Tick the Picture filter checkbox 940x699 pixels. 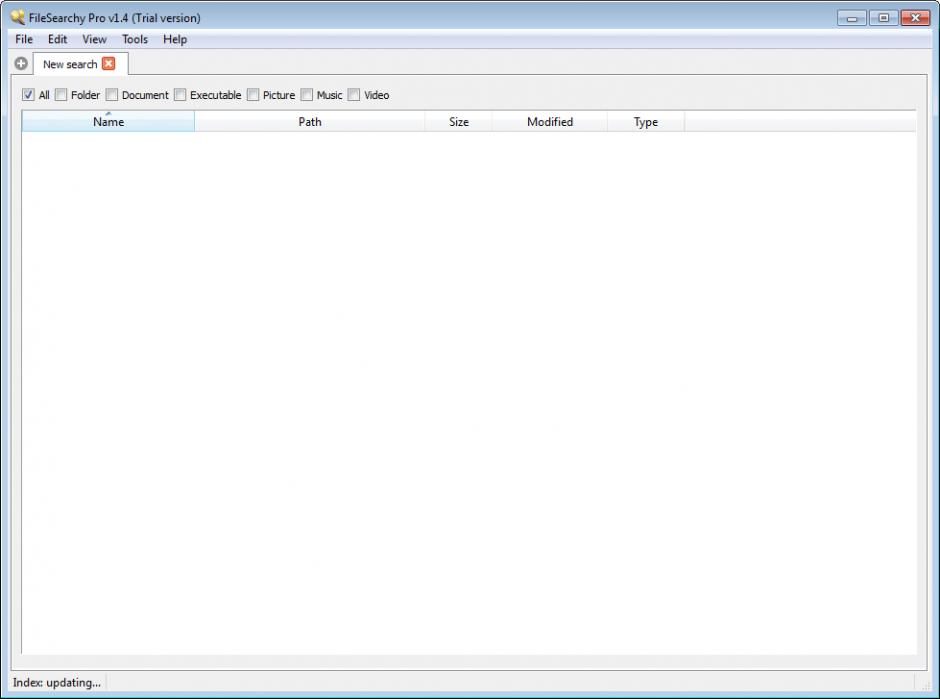[x=253, y=95]
